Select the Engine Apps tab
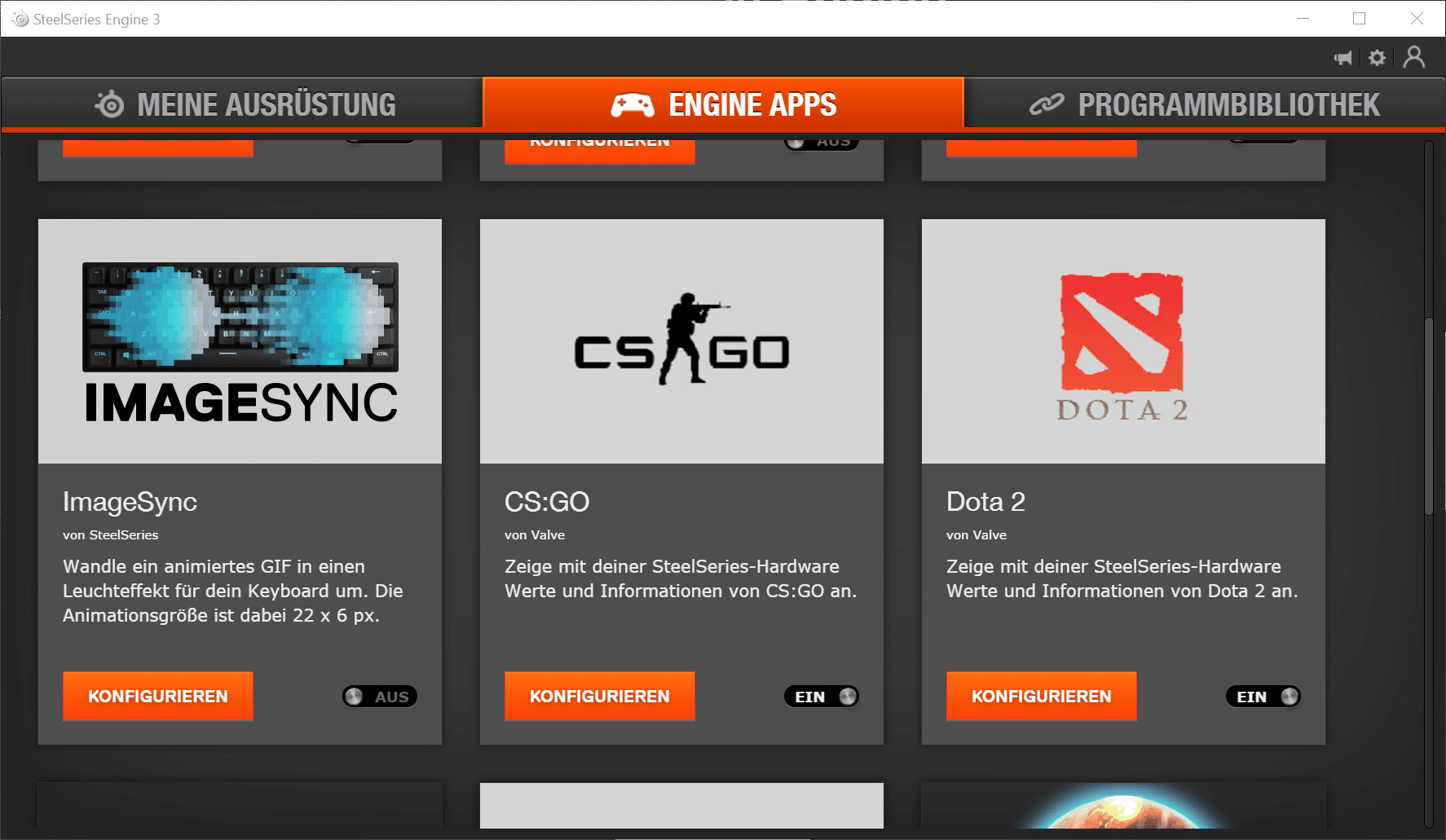The width and height of the screenshot is (1446, 840). coord(723,104)
